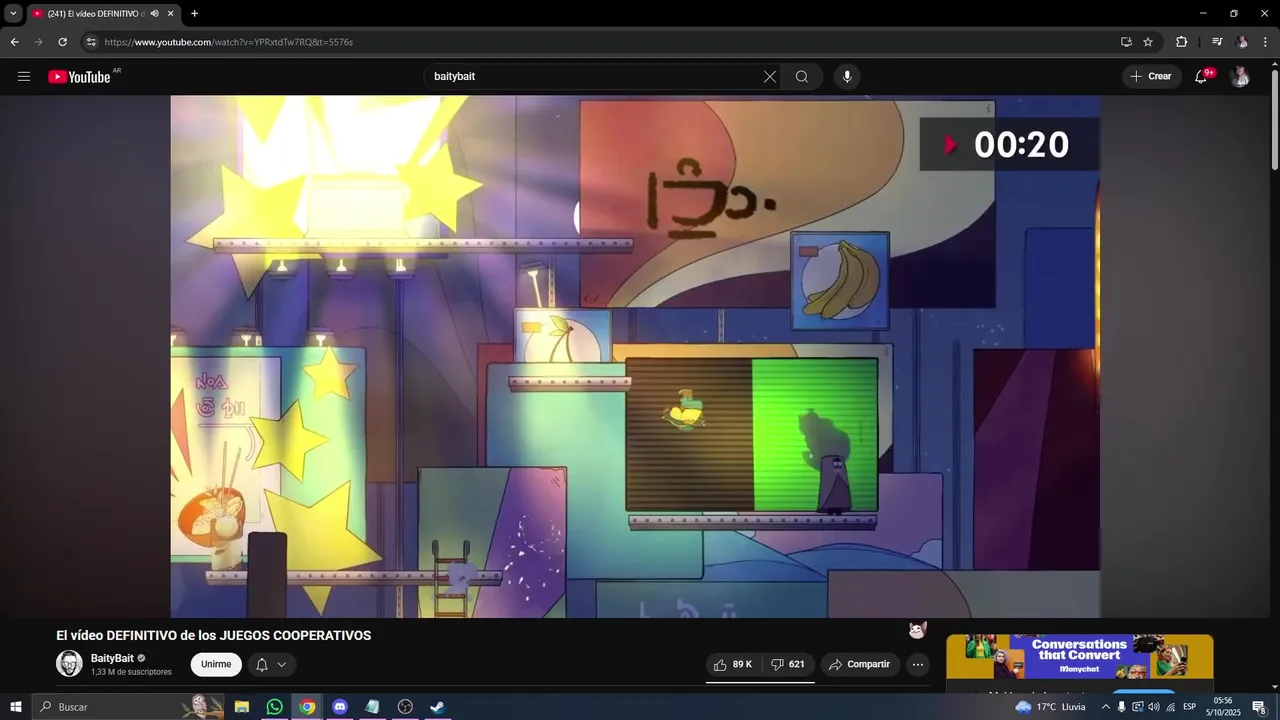Viewport: 1280px width, 720px height.
Task: Click the install app icon in address bar
Action: [1126, 42]
